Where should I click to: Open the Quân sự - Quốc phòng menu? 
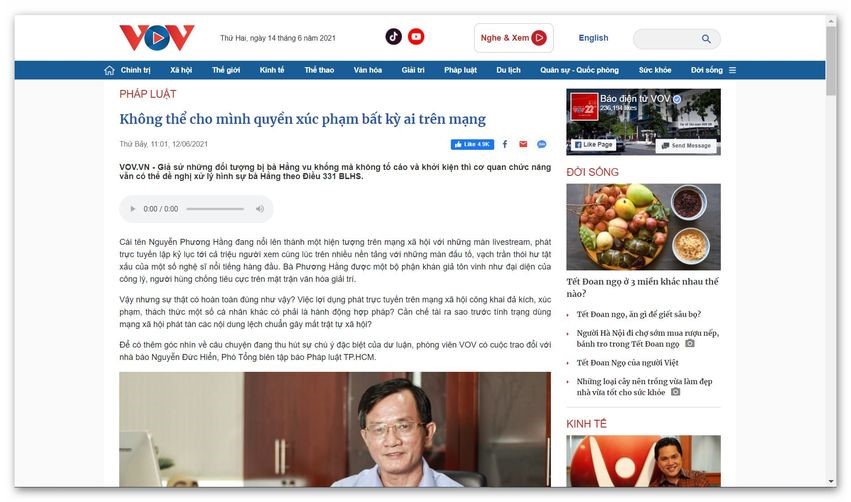pos(579,70)
